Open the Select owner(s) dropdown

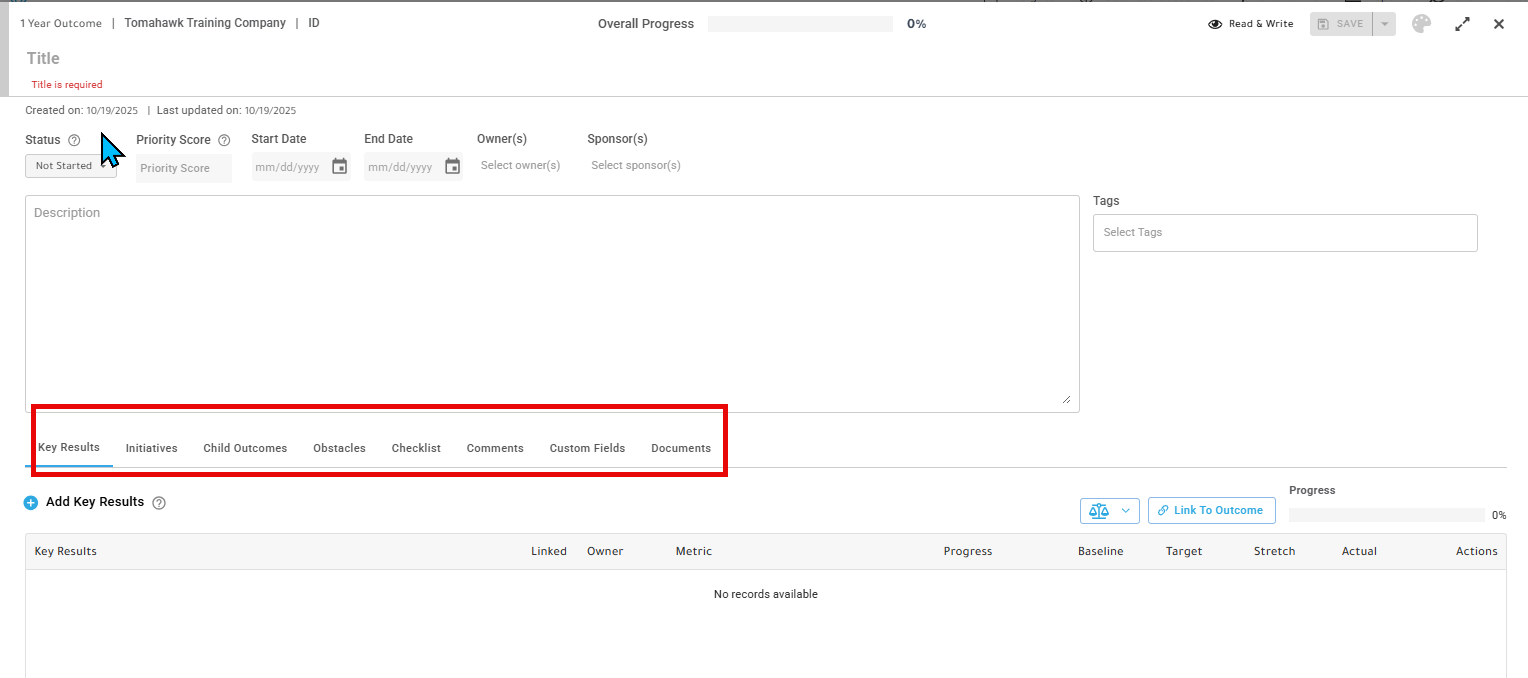[521, 165]
